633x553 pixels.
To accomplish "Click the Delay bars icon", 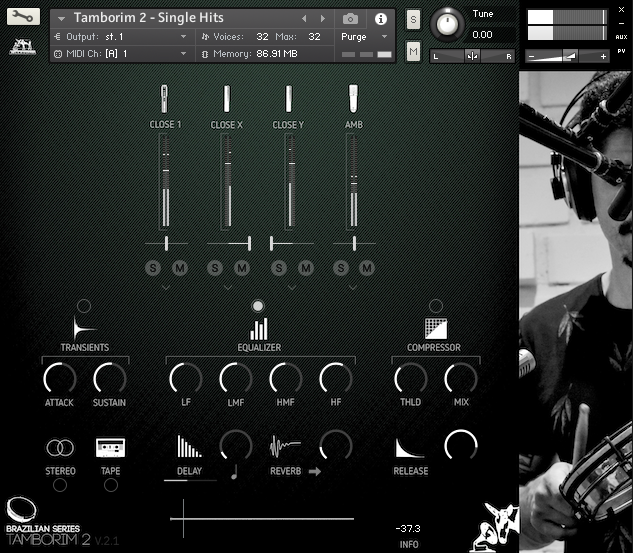I will click(189, 446).
